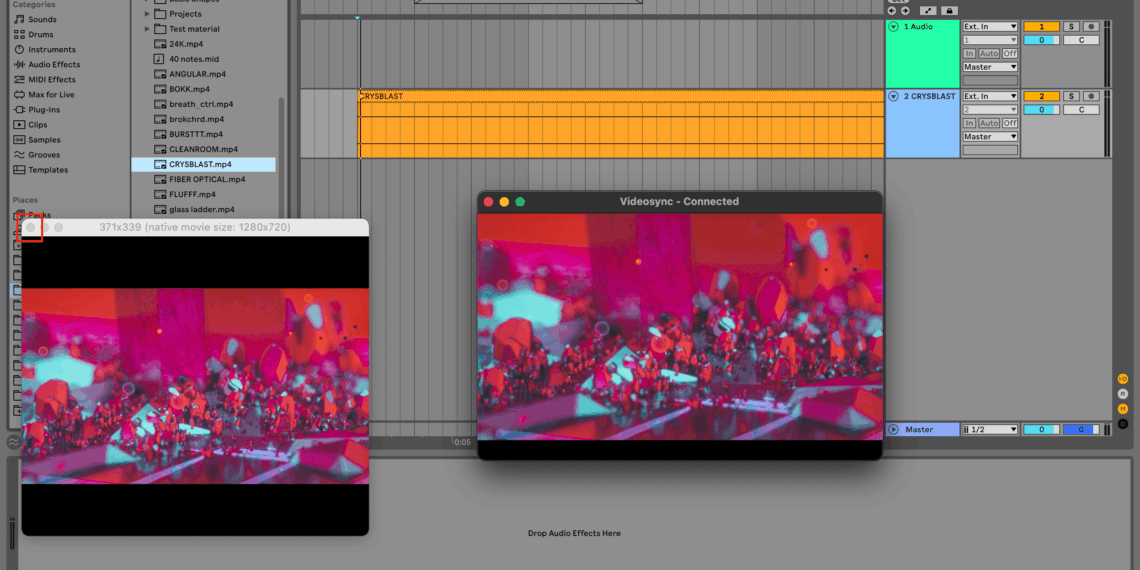Viewport: 1140px width, 570px height.
Task: Open the Sounds category in browser
Action: [42, 19]
